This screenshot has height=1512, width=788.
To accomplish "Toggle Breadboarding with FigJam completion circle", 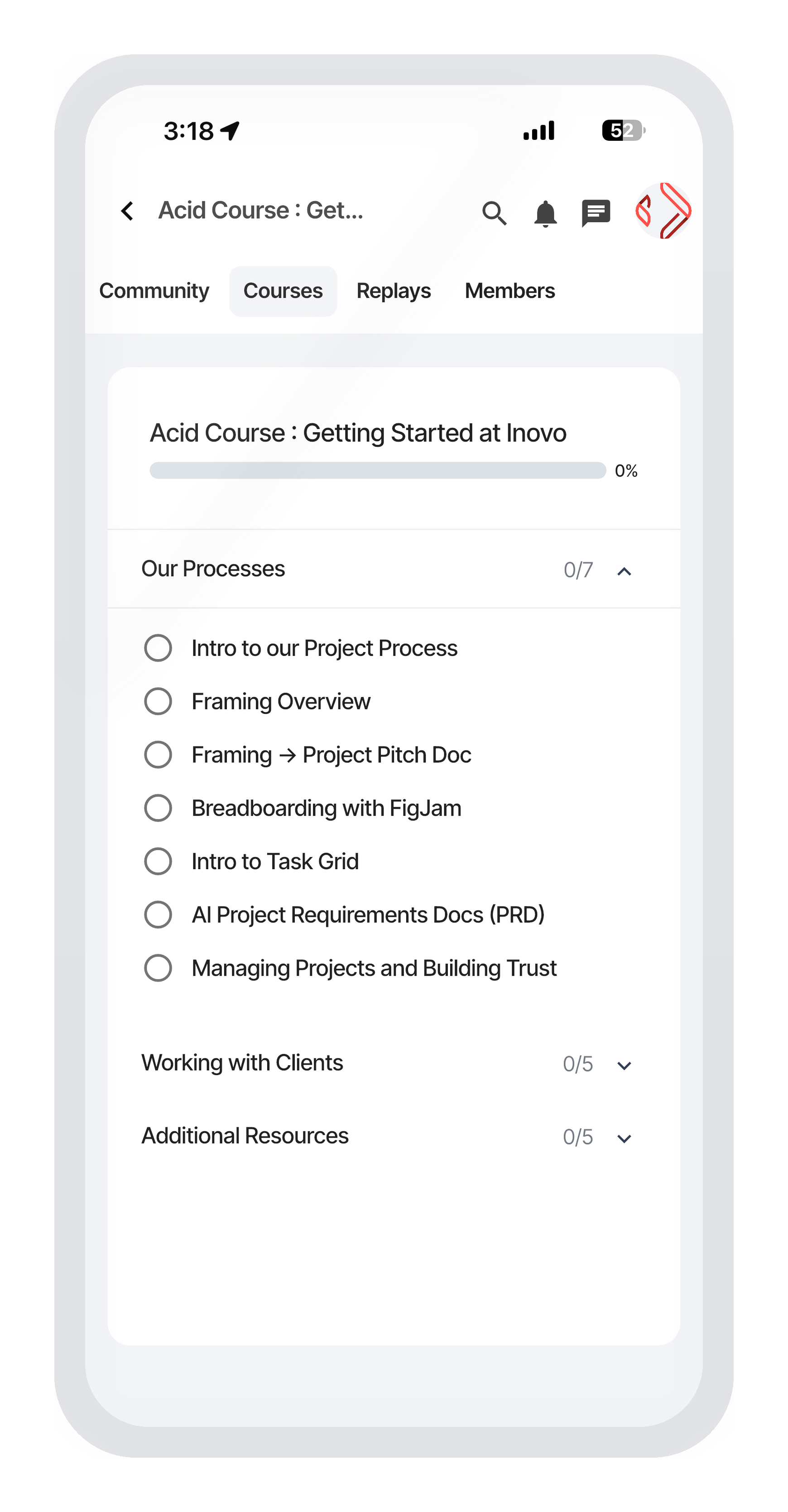I will (158, 808).
